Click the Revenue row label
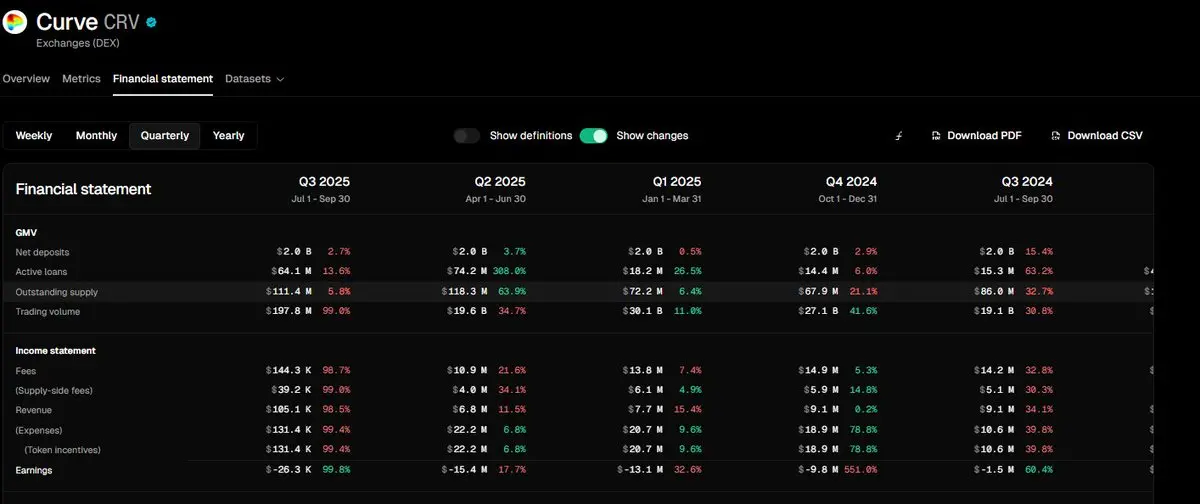1200x504 pixels. point(34,410)
